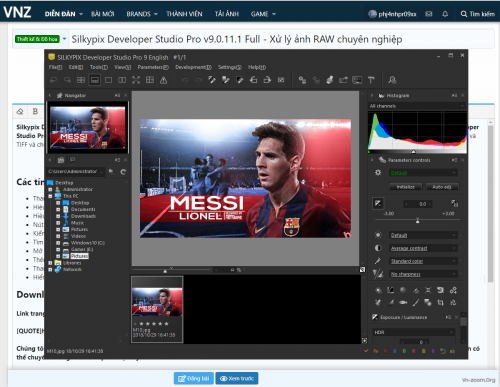This screenshot has width=500, height=387.
Task: Expand the Libraries tree node
Action: 50,263
